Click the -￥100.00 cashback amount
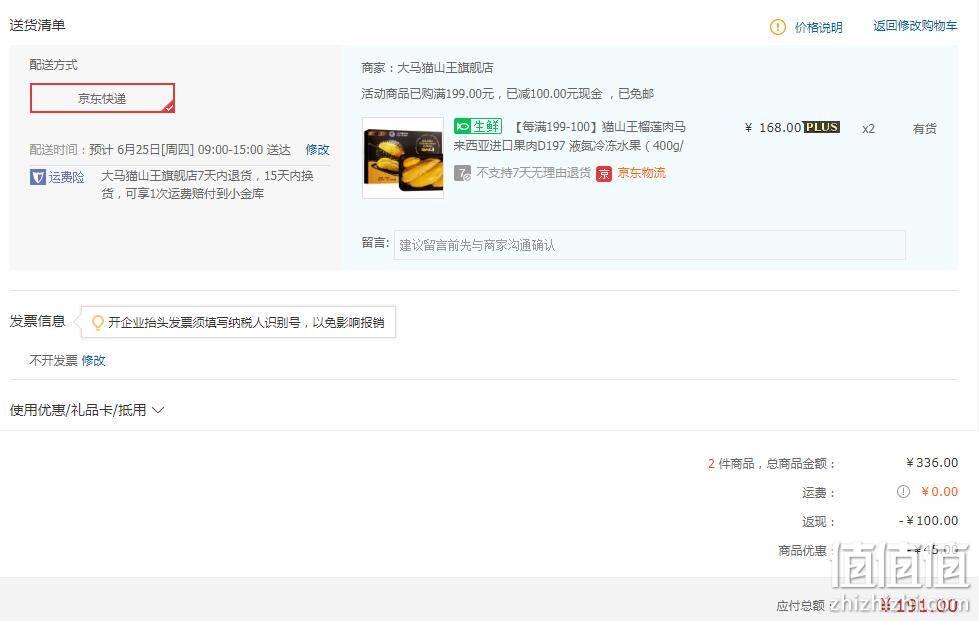979x621 pixels. click(x=928, y=521)
